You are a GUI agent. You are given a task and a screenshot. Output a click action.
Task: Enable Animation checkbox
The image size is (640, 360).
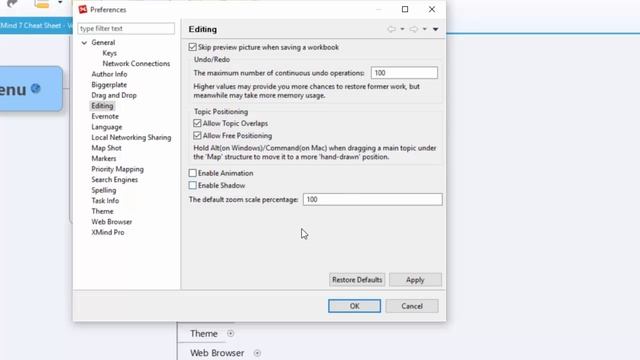click(193, 173)
